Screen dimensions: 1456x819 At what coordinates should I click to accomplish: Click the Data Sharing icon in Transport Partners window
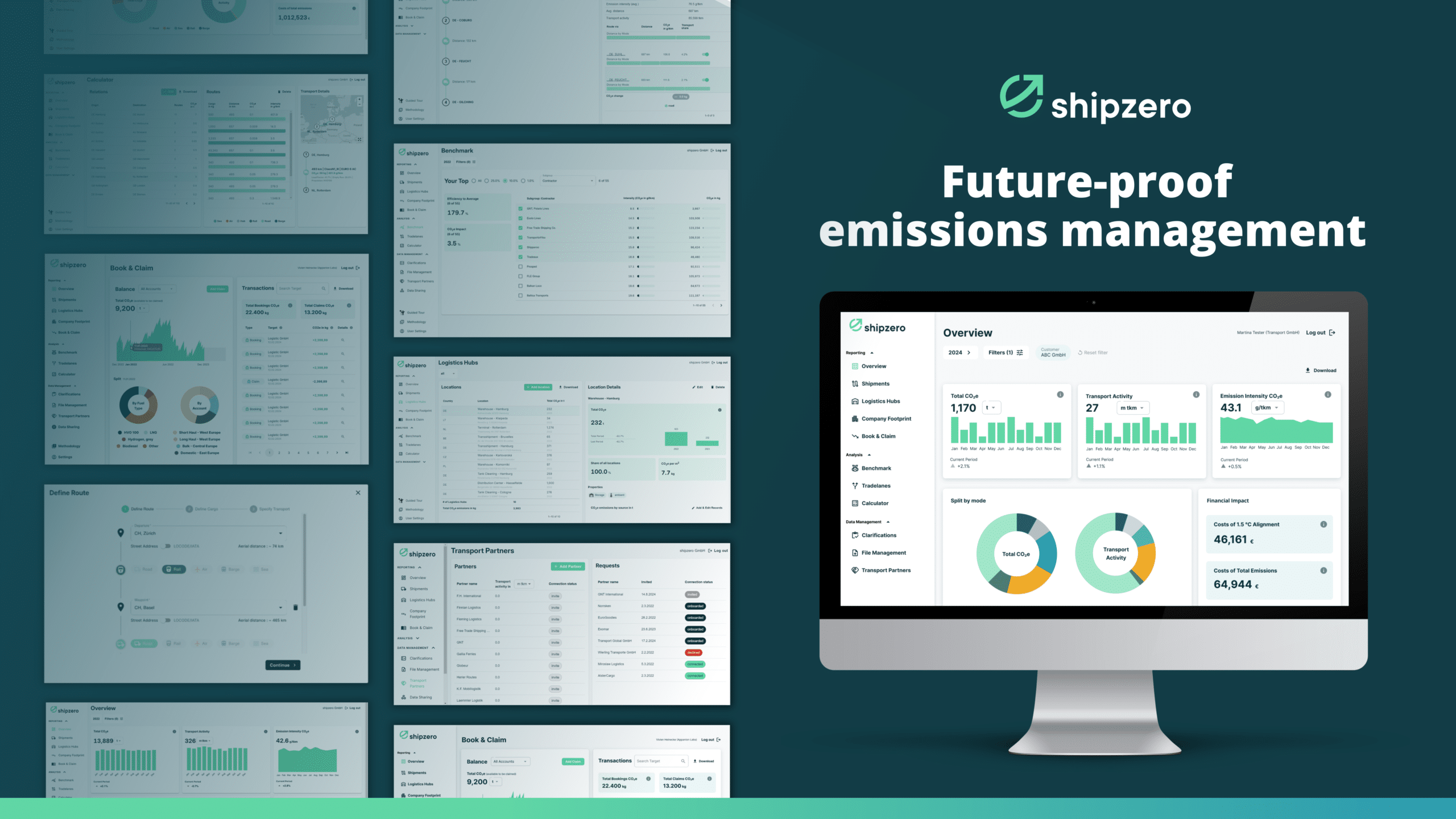click(x=403, y=697)
